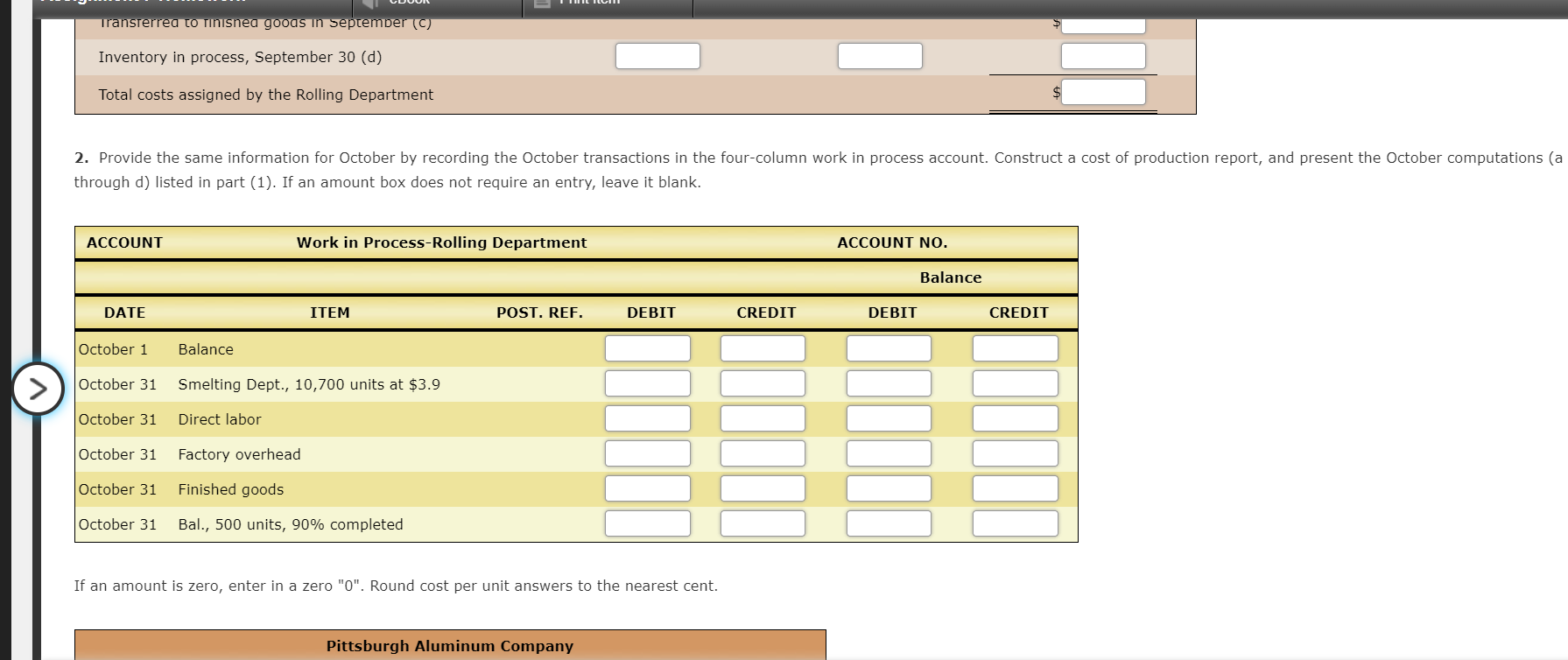The width and height of the screenshot is (1568, 660).
Task: Click Total costs assigned by Rolling Department field
Action: [1103, 92]
